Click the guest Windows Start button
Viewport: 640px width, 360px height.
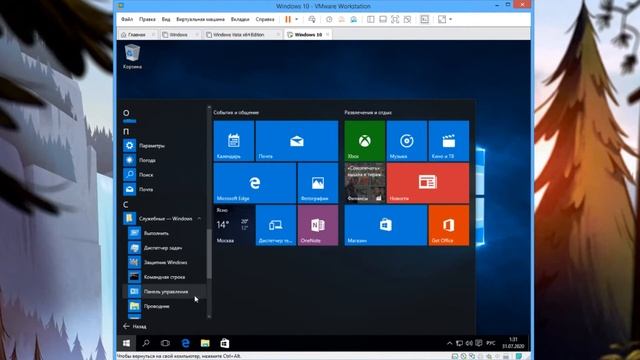pyautogui.click(x=127, y=343)
